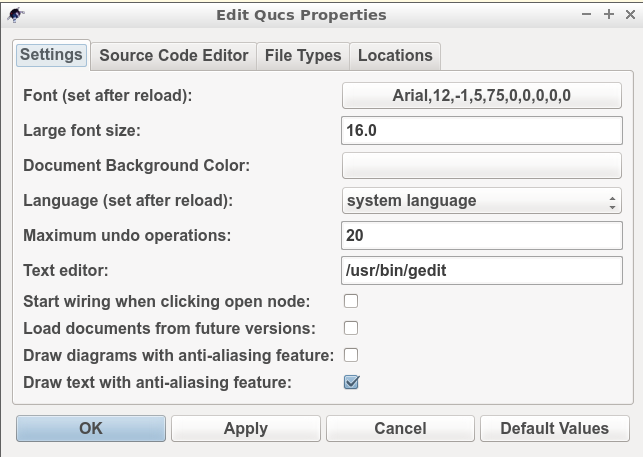
Task: Select the Settings tab
Action: tap(51, 55)
